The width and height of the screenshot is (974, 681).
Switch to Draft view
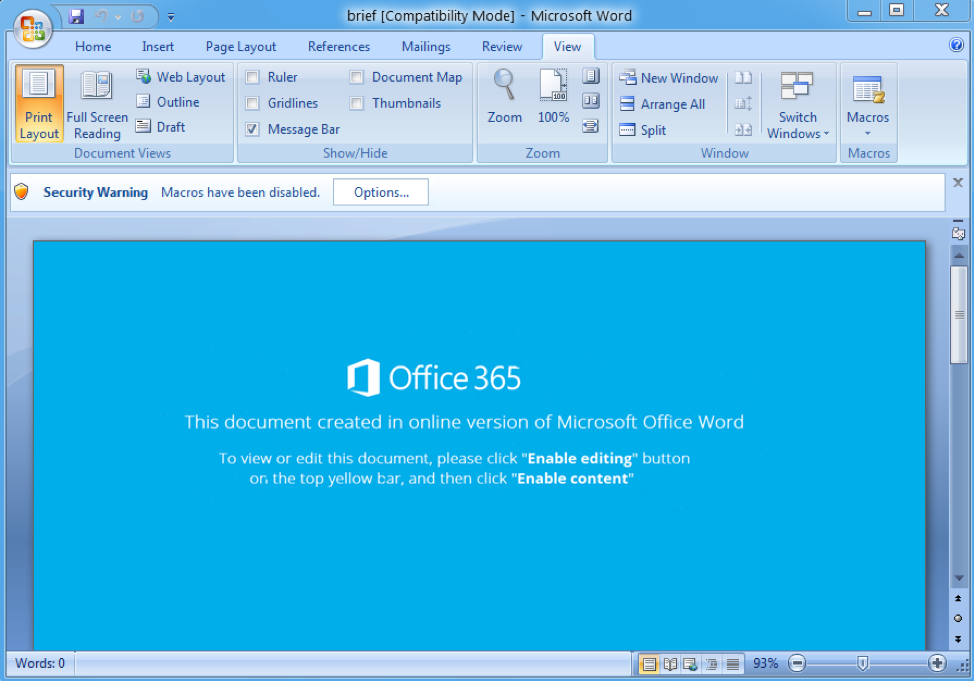[x=161, y=127]
